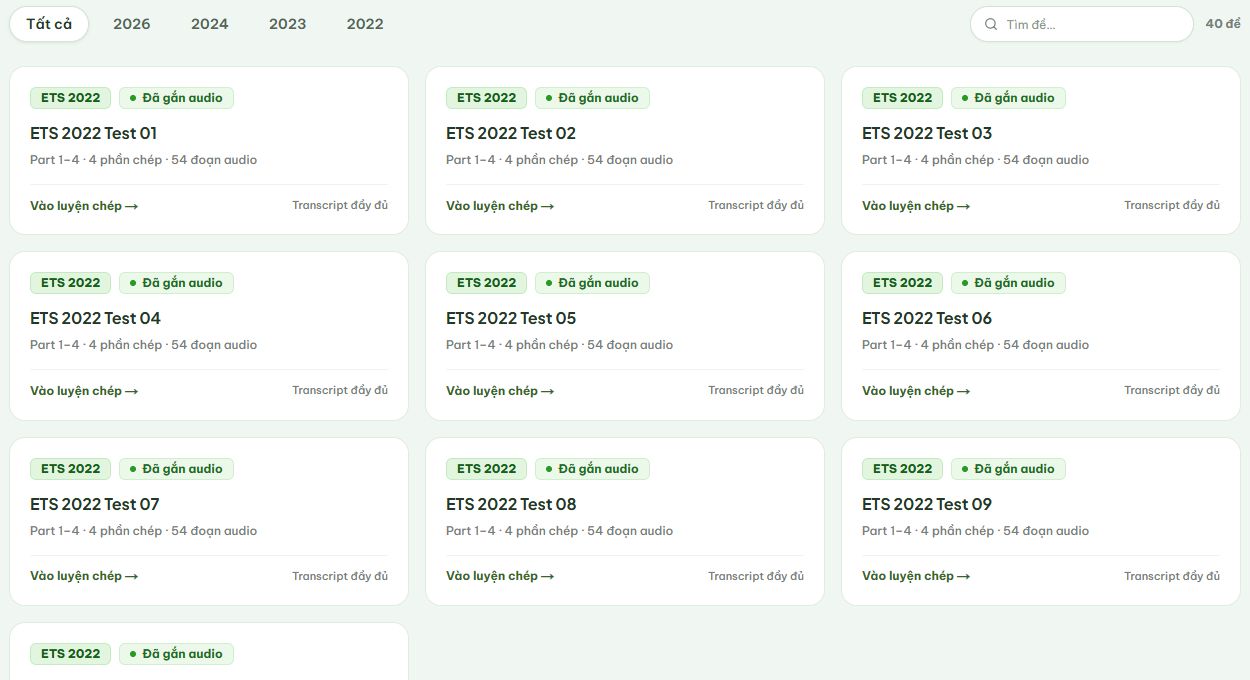The width and height of the screenshot is (1250, 680).
Task: Click the "40 đề" test count text
Action: pos(1223,24)
